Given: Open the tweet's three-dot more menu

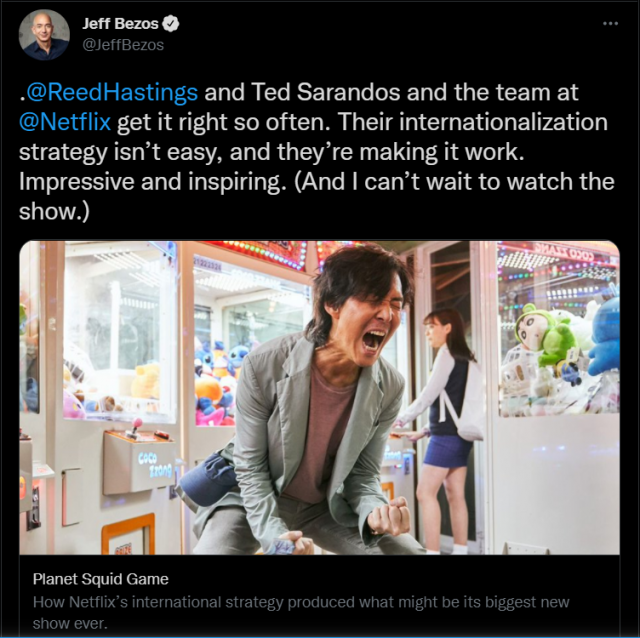Looking at the screenshot, I should pos(611,22).
